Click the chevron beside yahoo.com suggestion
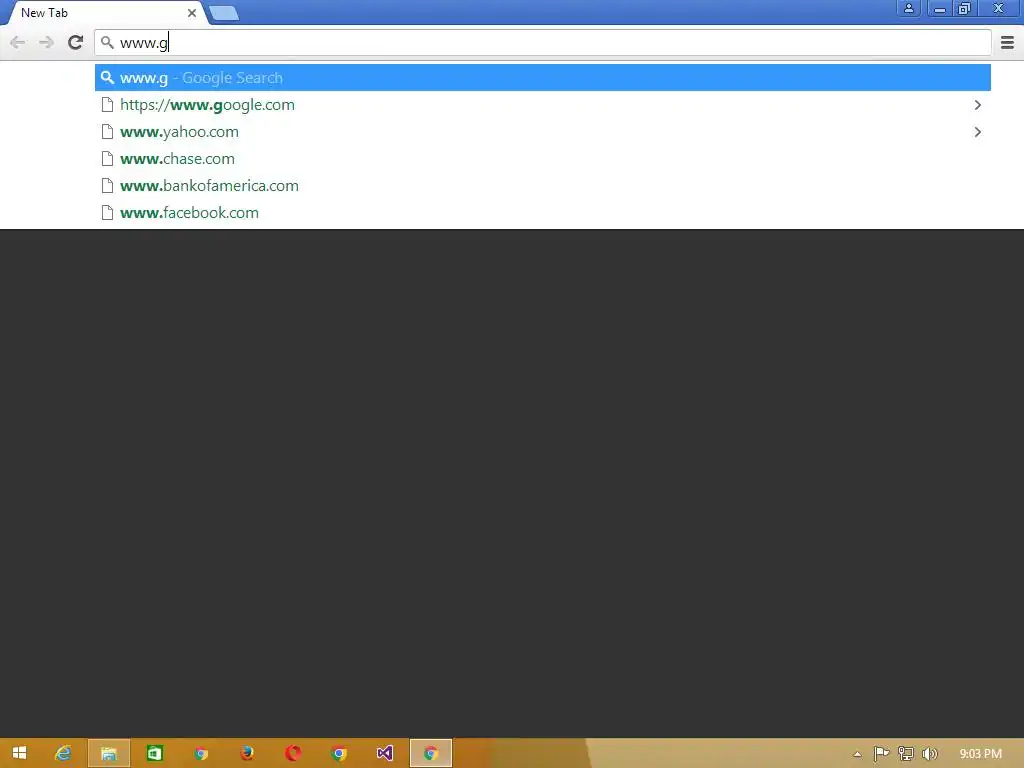The width and height of the screenshot is (1024, 768). (x=978, y=132)
